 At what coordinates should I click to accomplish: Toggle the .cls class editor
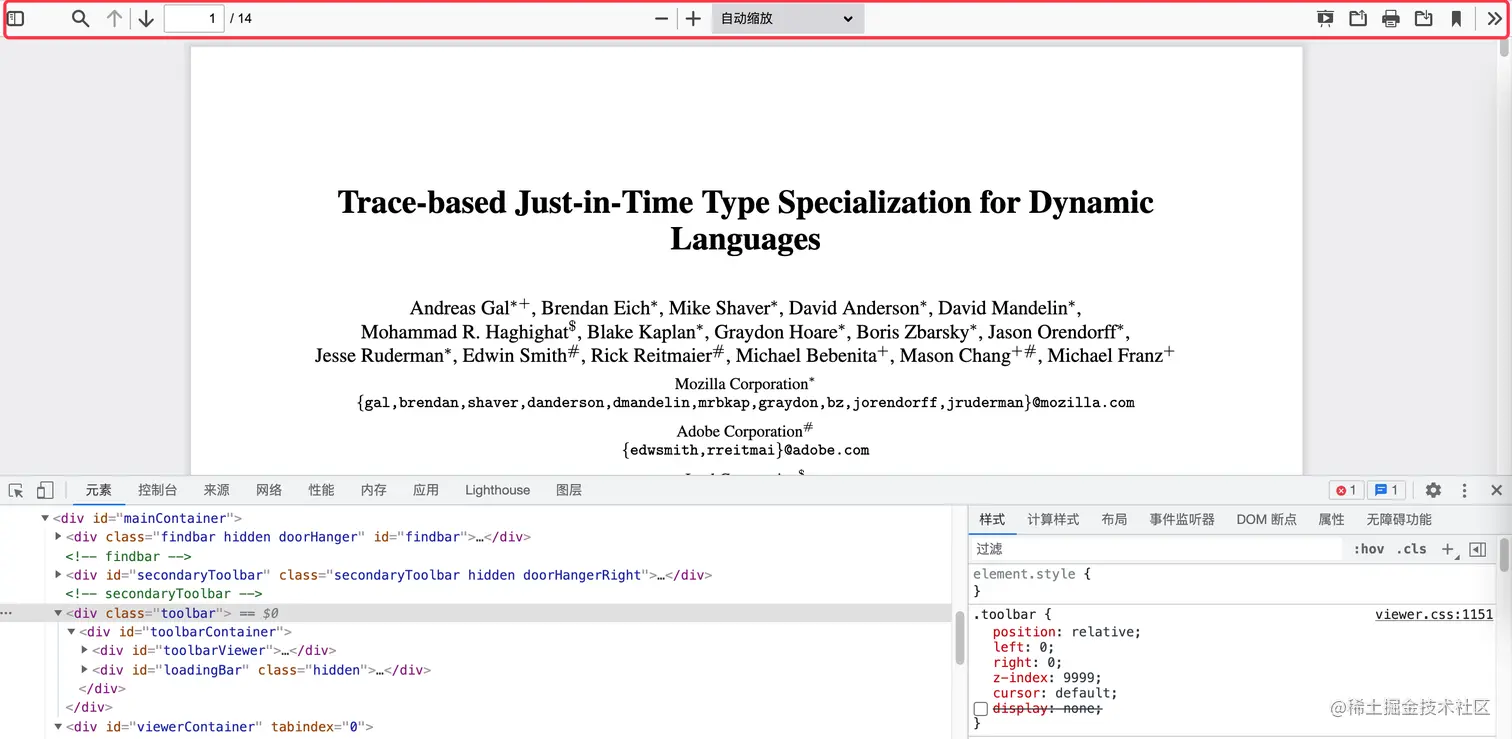click(1412, 549)
